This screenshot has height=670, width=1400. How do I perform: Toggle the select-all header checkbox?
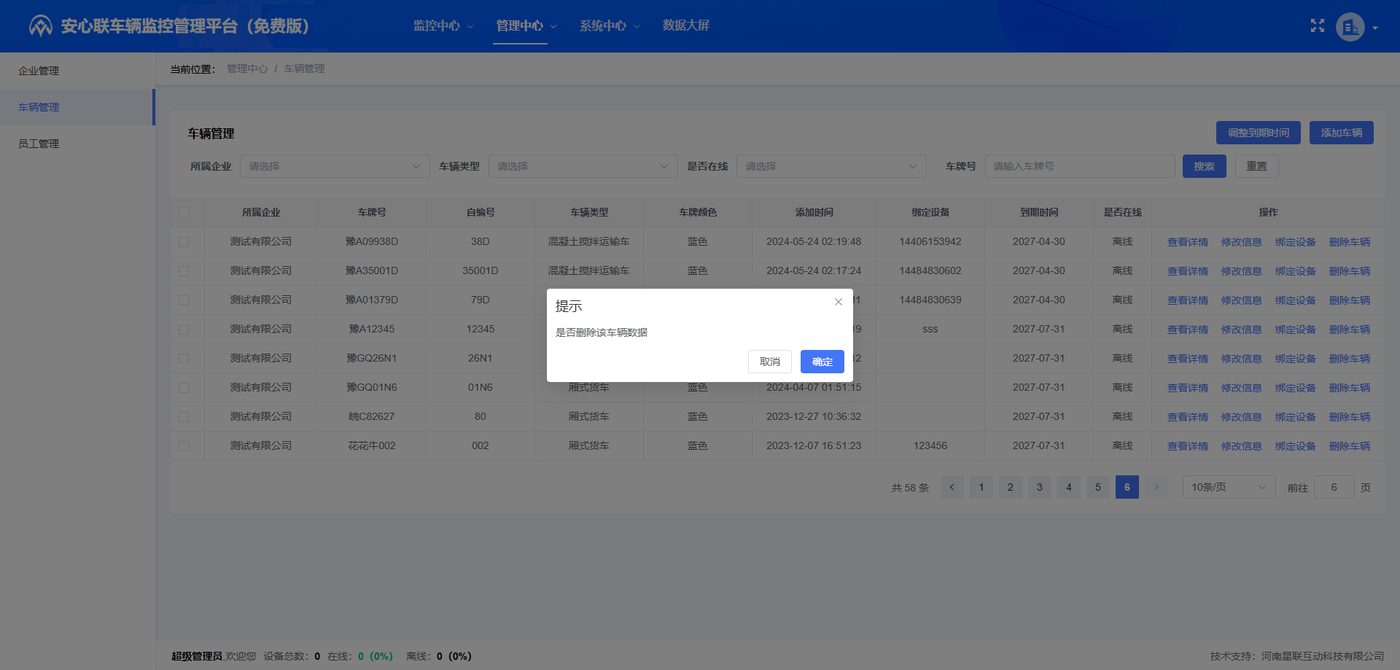pos(183,213)
